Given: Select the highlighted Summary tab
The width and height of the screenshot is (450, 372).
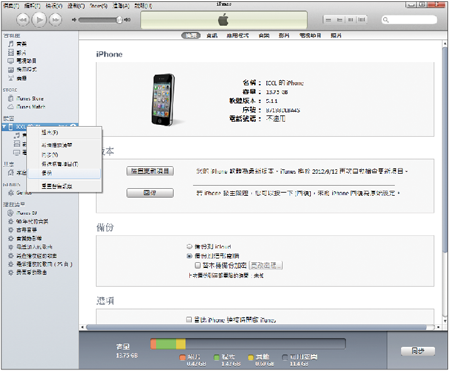Looking at the screenshot, I should (x=191, y=35).
